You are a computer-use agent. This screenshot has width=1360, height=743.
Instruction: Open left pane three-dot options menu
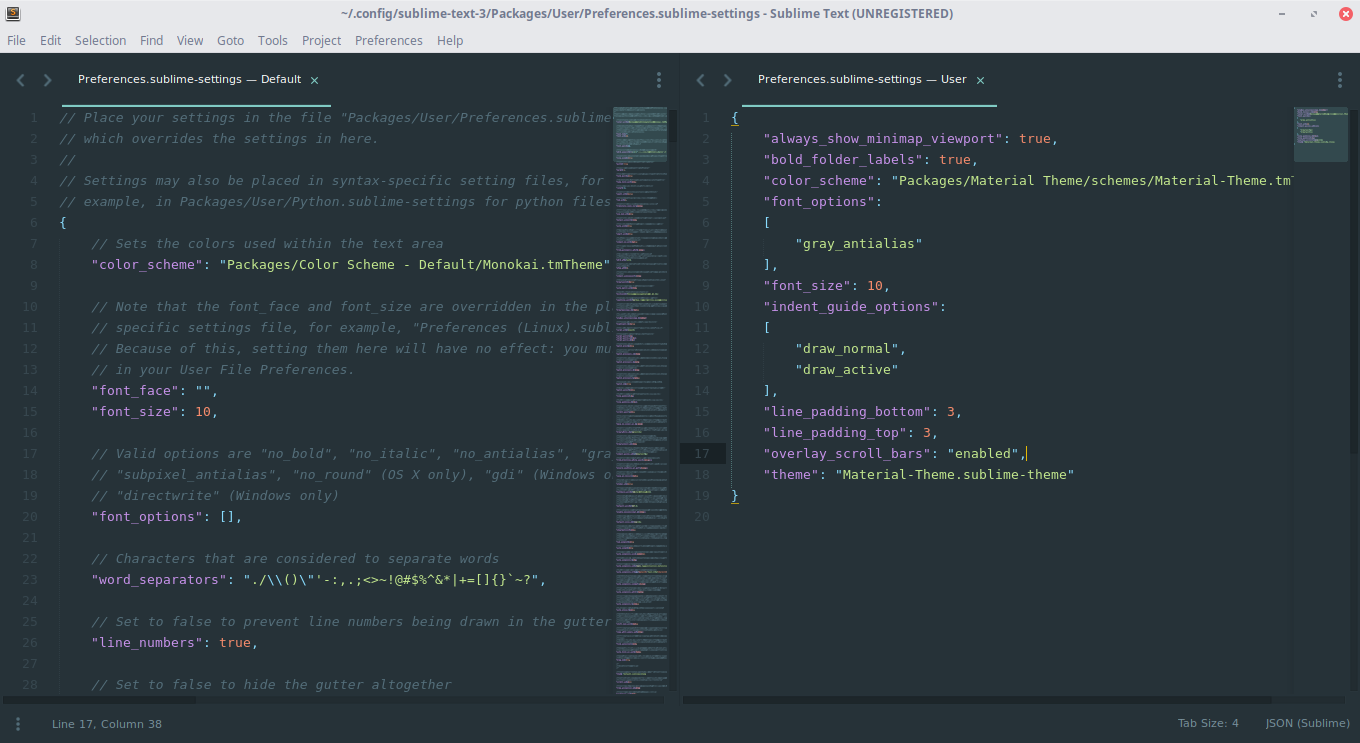coord(659,80)
